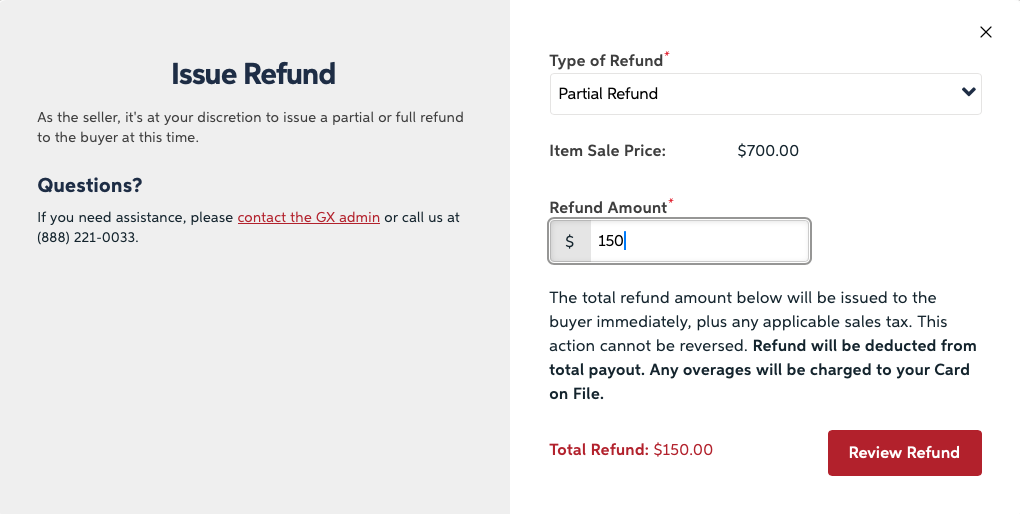
Task: Click the Issue Refund heading
Action: click(x=253, y=74)
